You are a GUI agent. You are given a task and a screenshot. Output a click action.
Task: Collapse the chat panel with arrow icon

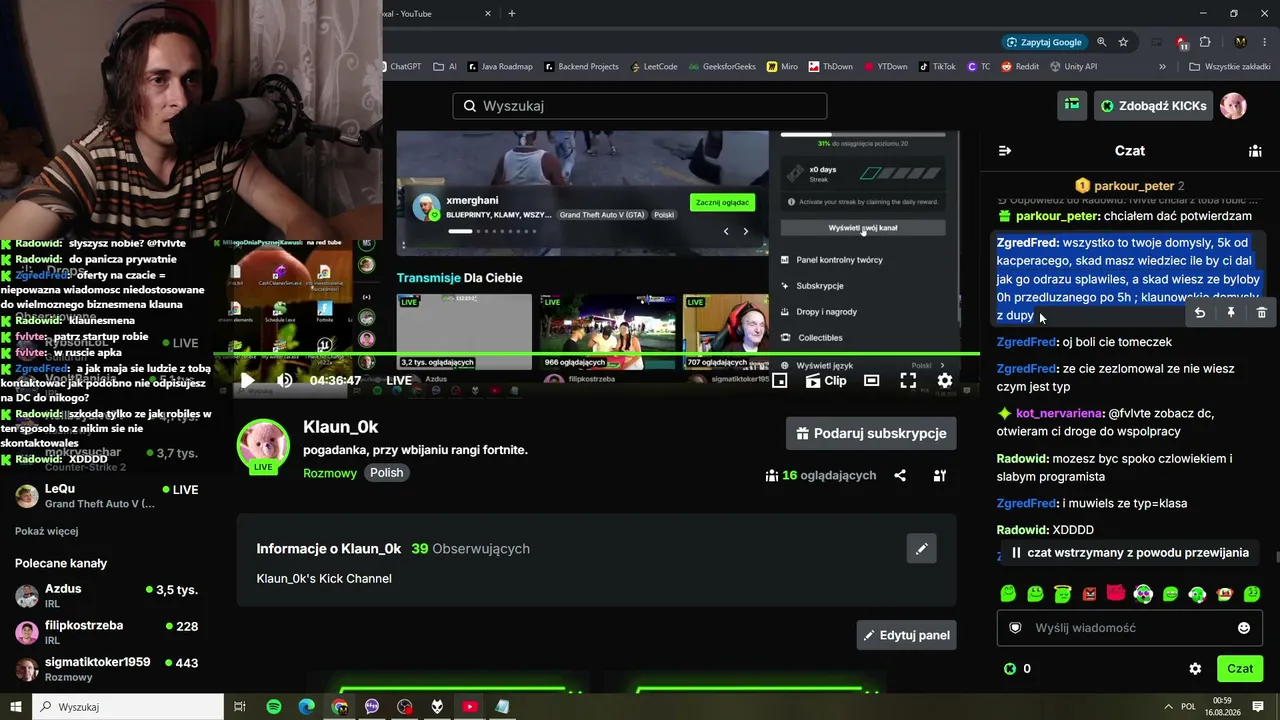pyautogui.click(x=1005, y=151)
